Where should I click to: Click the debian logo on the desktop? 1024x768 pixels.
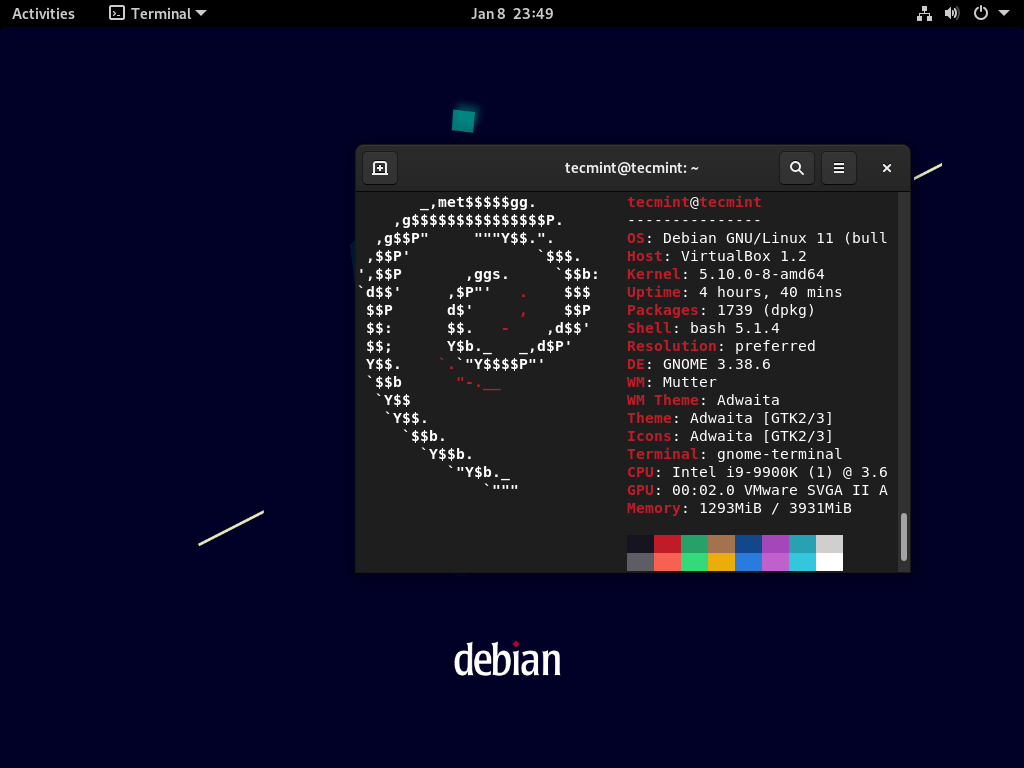pos(507,659)
